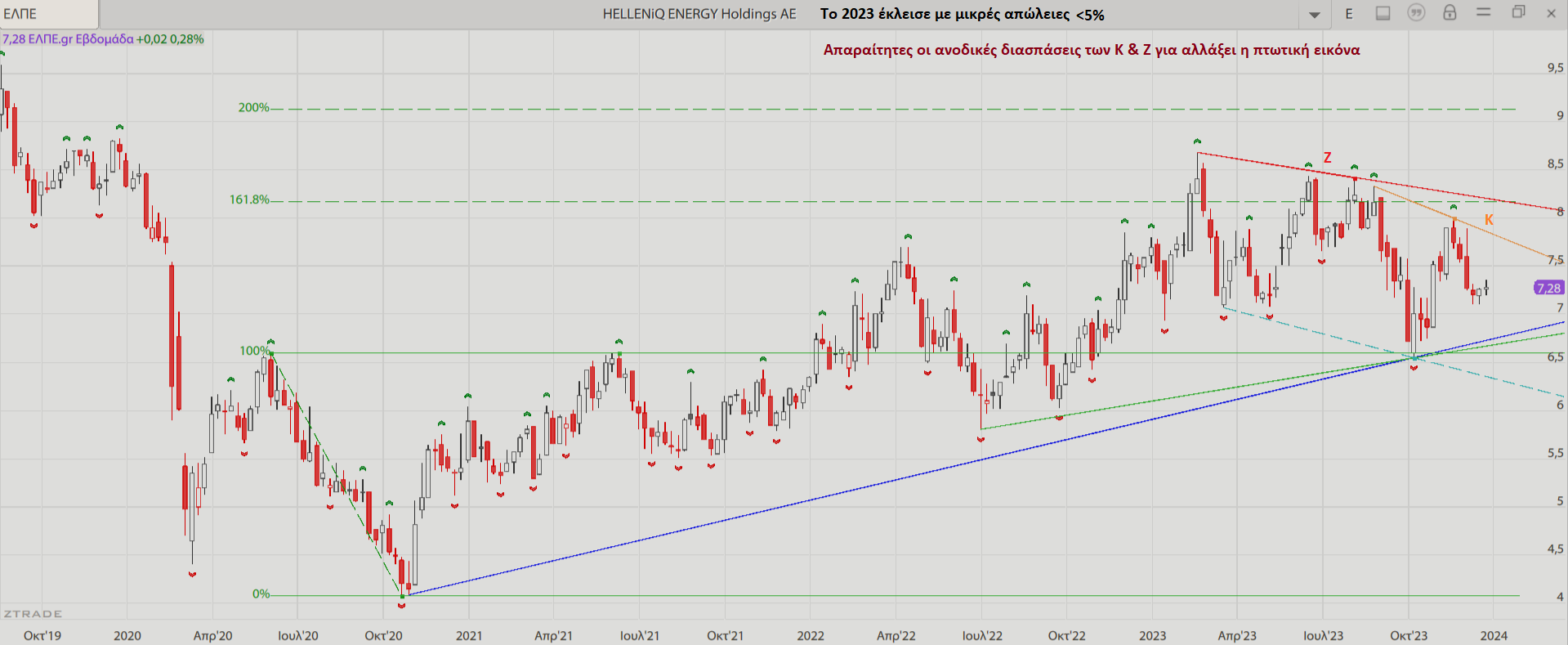Select the 200% Fibonacci level label
Image resolution: width=1568 pixels, height=645 pixels.
(x=253, y=108)
